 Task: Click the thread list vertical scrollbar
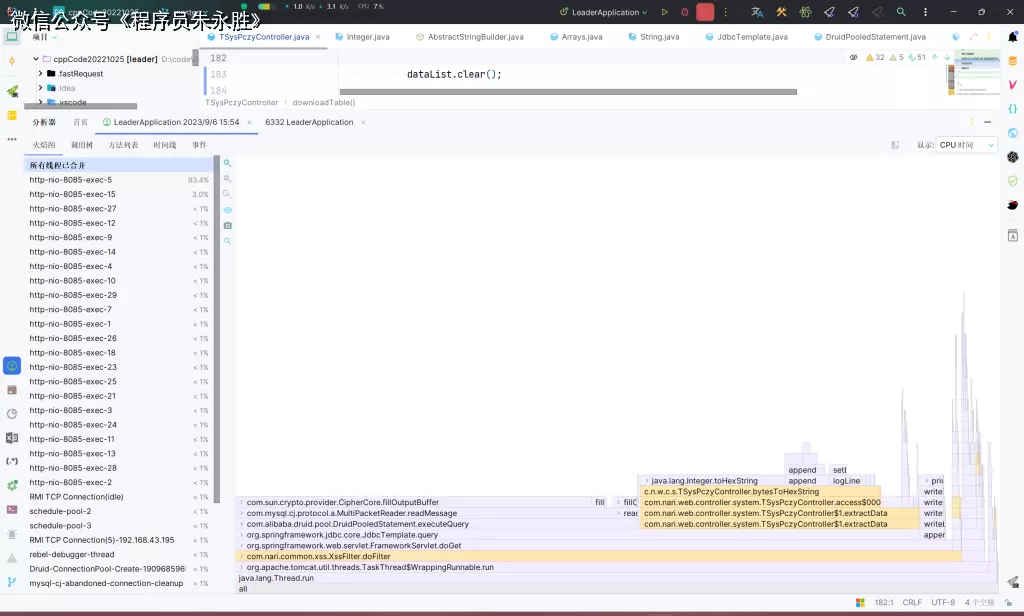point(217,330)
